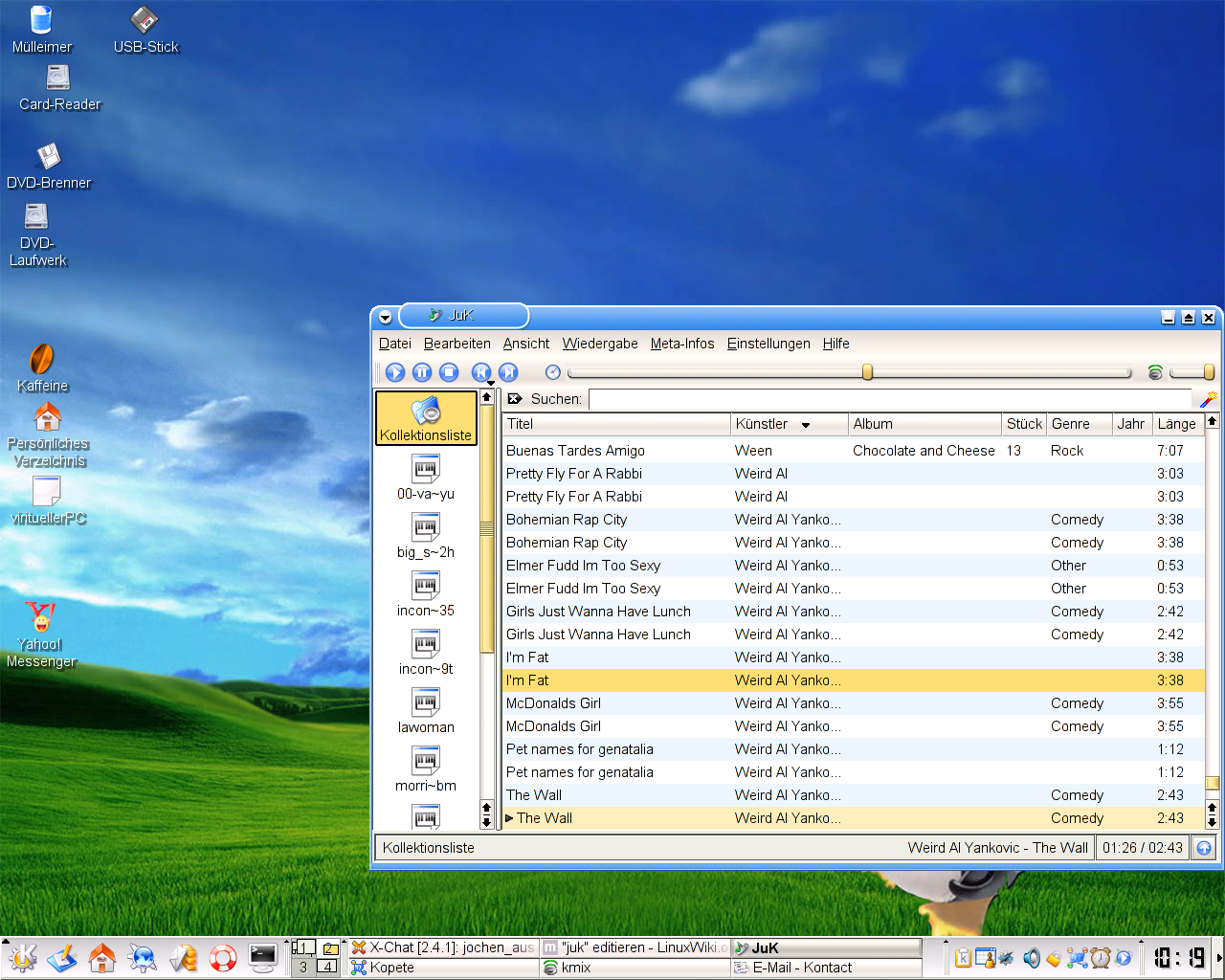Select the lawoman playlist
Viewport: 1225px width, 980px height.
[426, 711]
